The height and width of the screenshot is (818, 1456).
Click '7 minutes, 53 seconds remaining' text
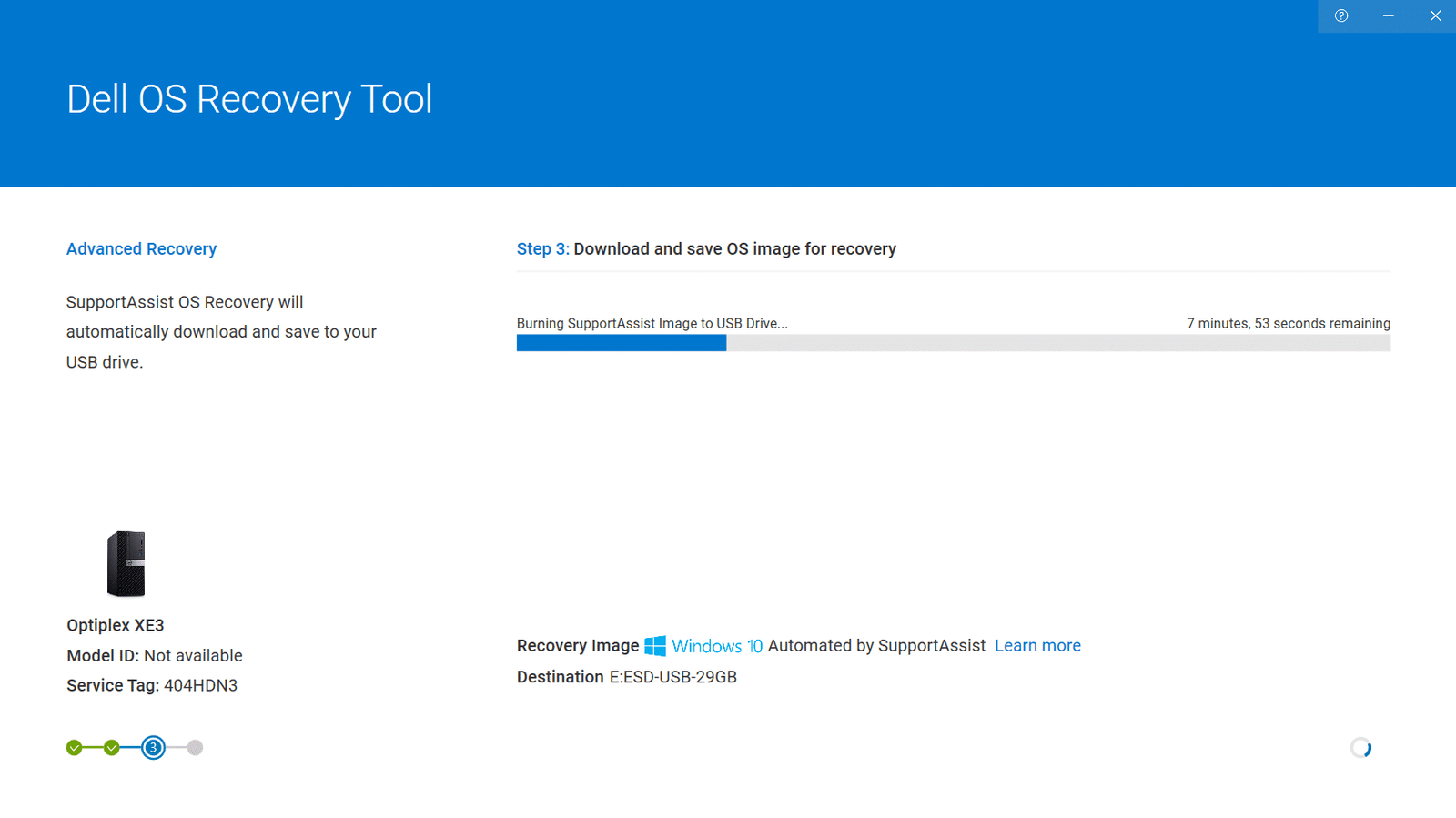click(x=1289, y=324)
